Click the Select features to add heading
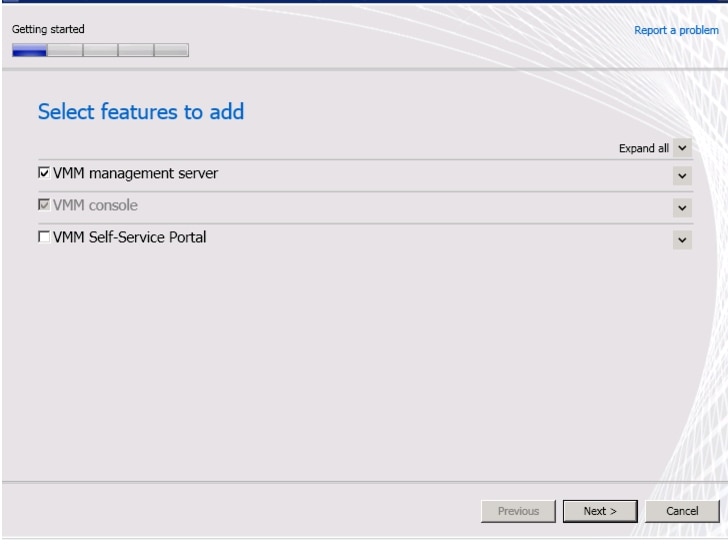 141,111
